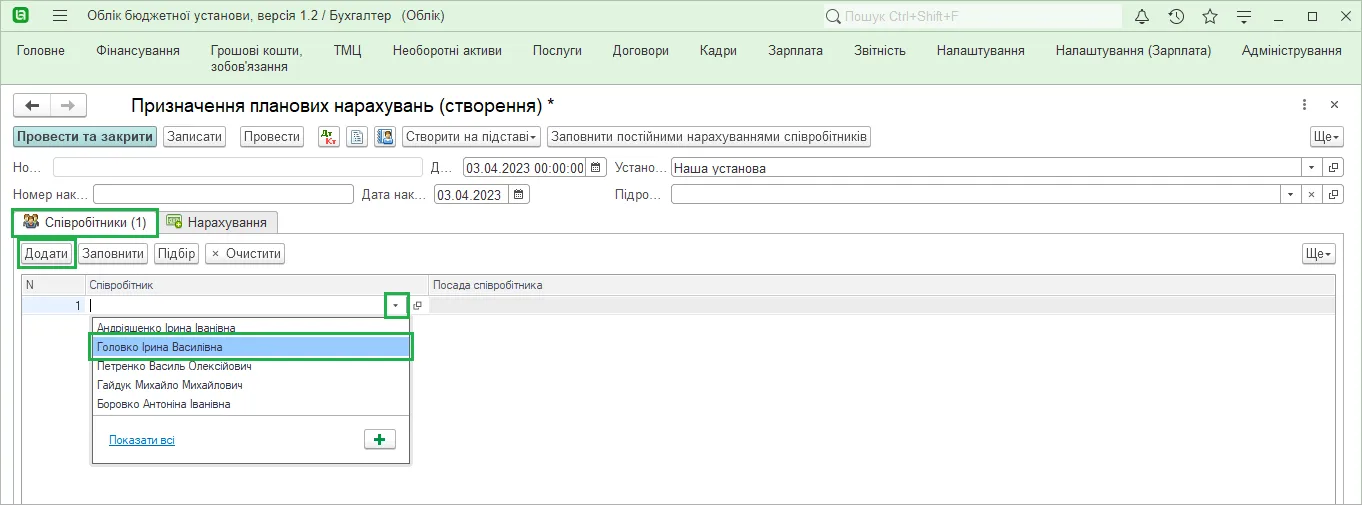Open the Адміністрування section
Screen dimensions: 1362x505
(x=1291, y=51)
